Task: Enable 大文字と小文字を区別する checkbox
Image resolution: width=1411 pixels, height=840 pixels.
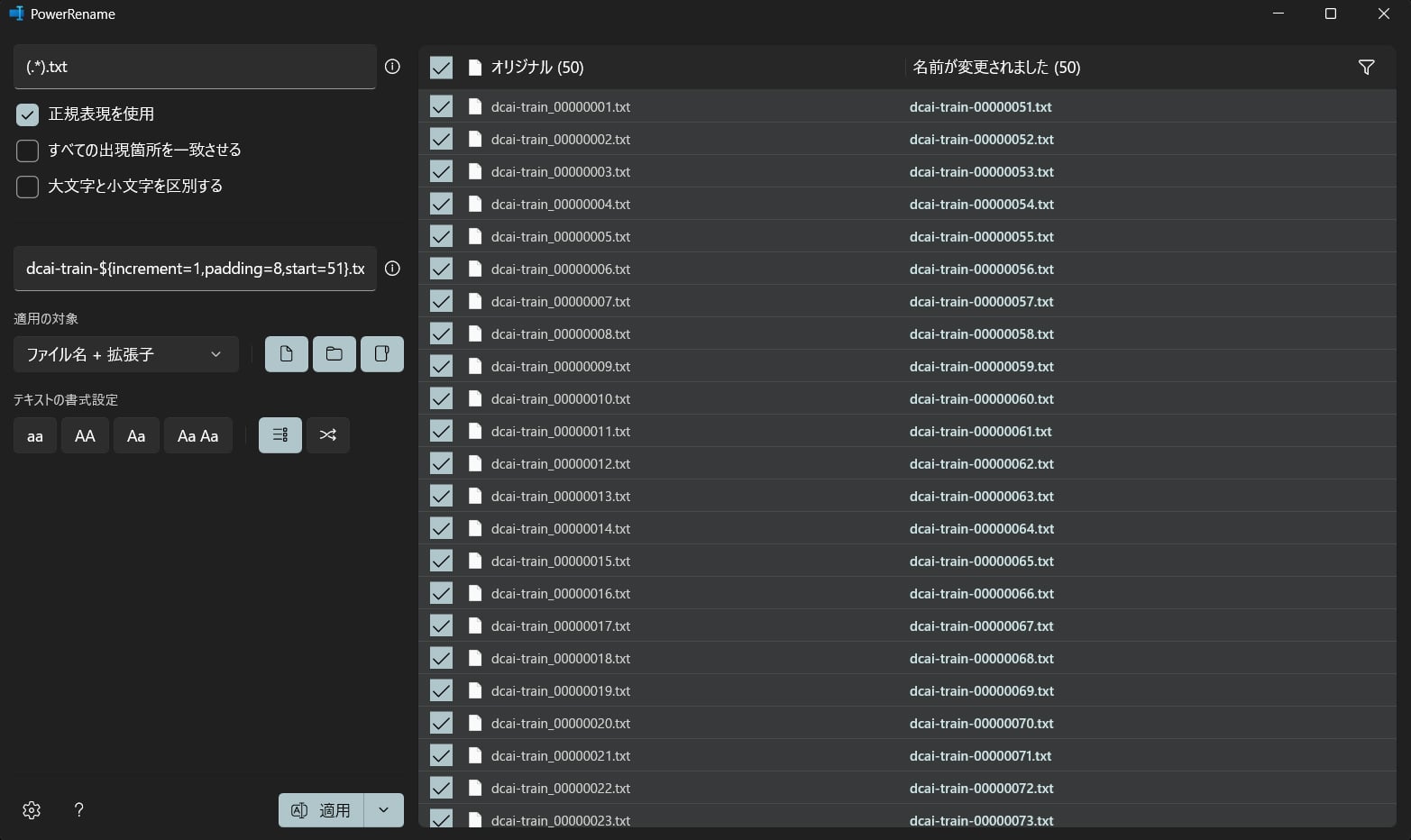Action: 27,187
